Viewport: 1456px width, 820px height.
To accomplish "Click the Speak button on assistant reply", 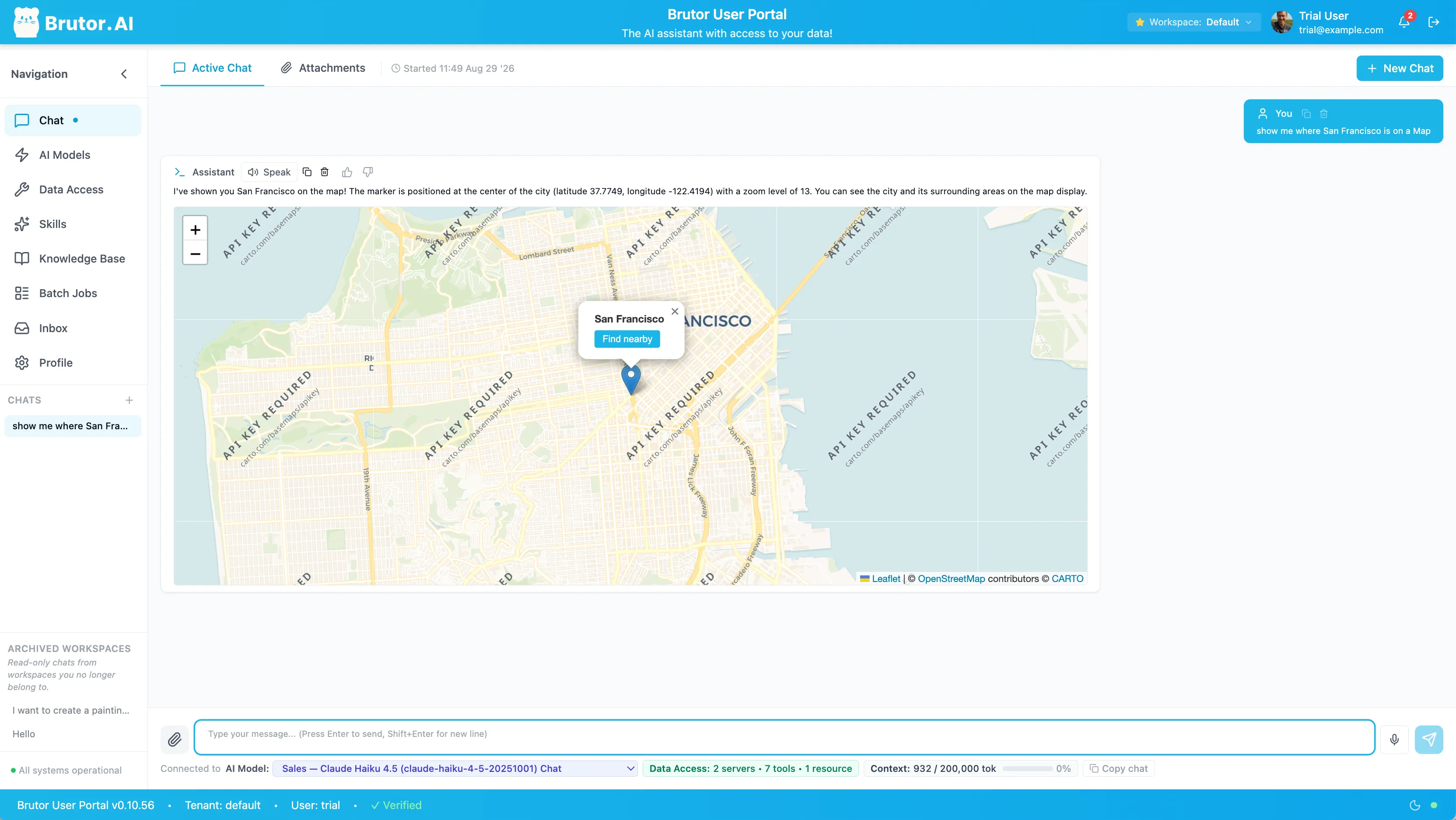I will click(x=269, y=172).
